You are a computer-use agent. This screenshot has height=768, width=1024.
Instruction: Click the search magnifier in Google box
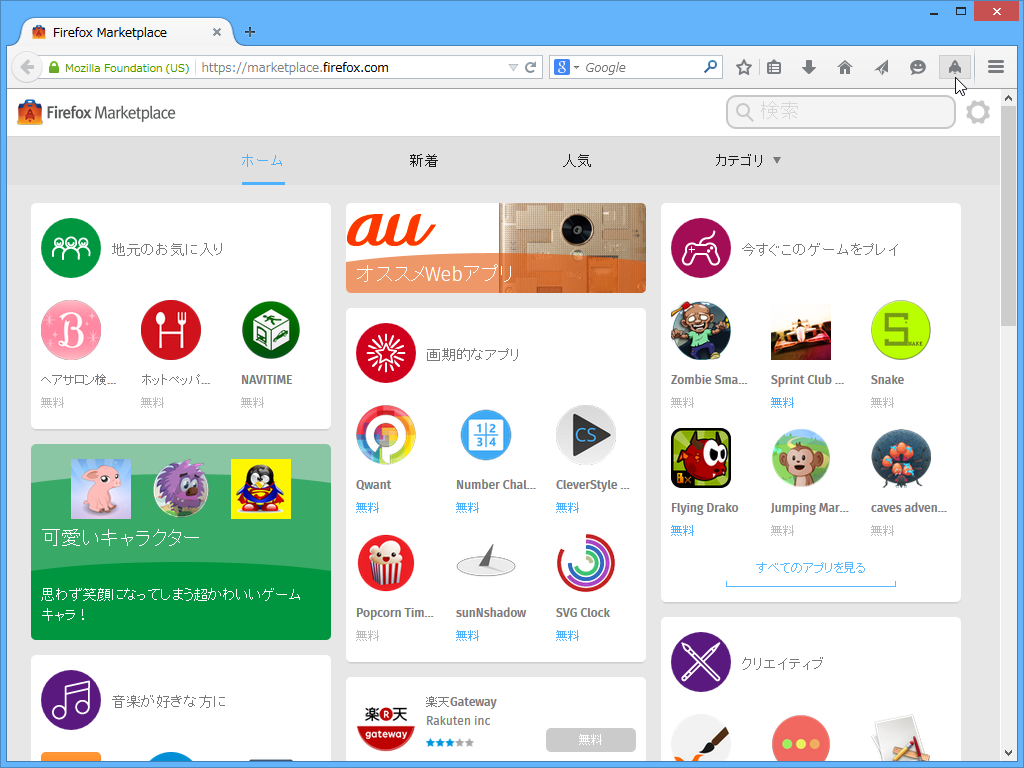pyautogui.click(x=711, y=67)
